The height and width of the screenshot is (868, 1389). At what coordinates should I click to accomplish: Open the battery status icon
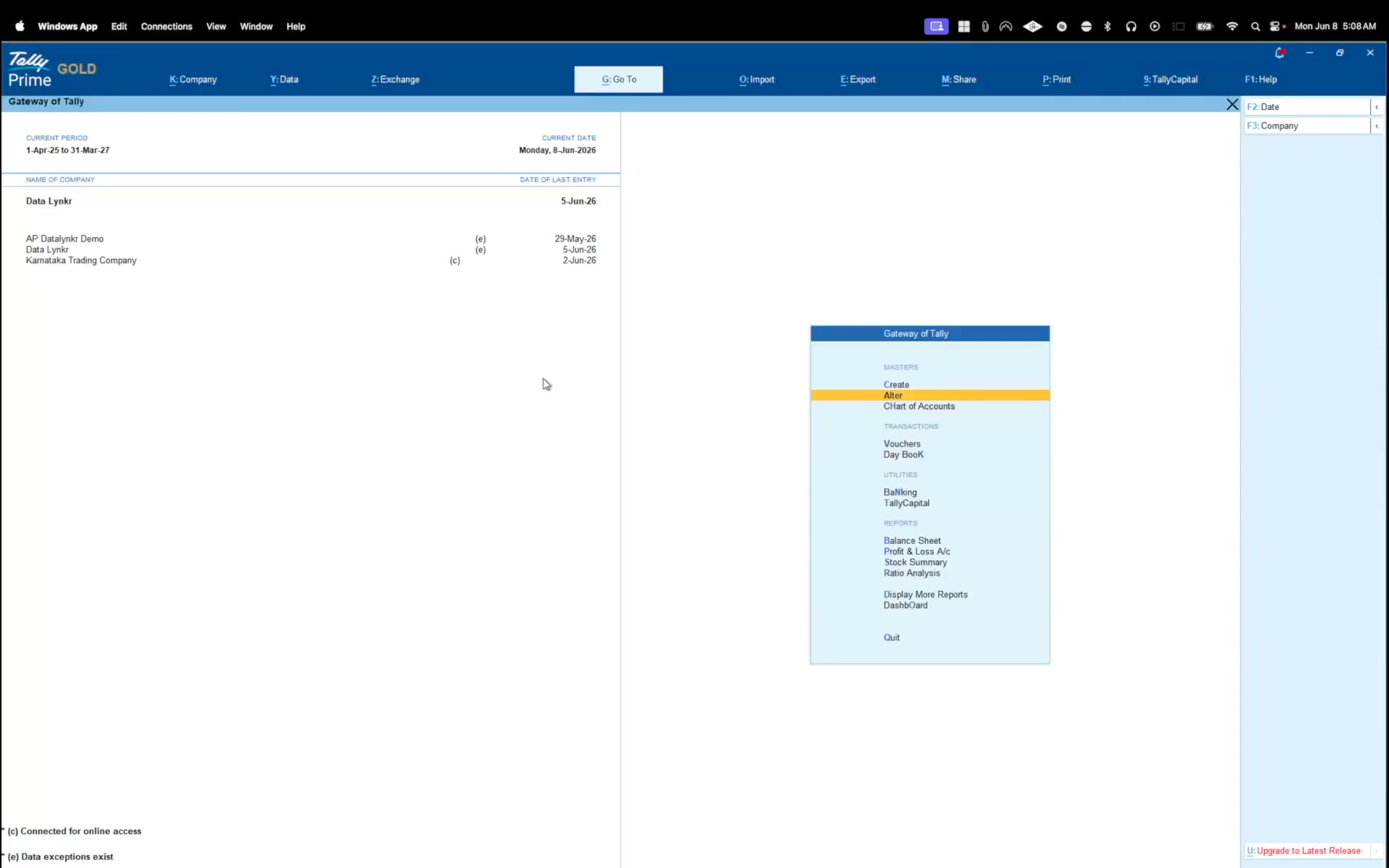coord(1205,26)
